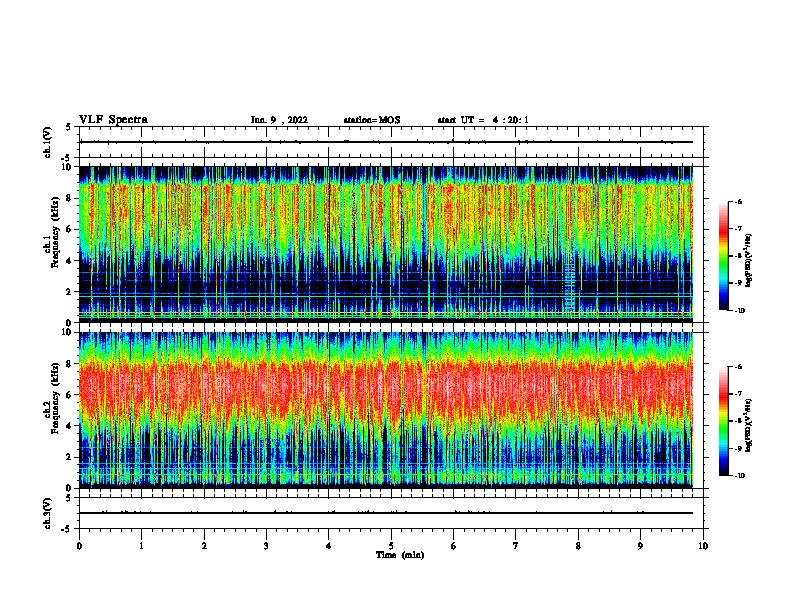792x612 pixels.
Task: Select the date text "Jan. 9 , 2022"
Action: point(279,120)
